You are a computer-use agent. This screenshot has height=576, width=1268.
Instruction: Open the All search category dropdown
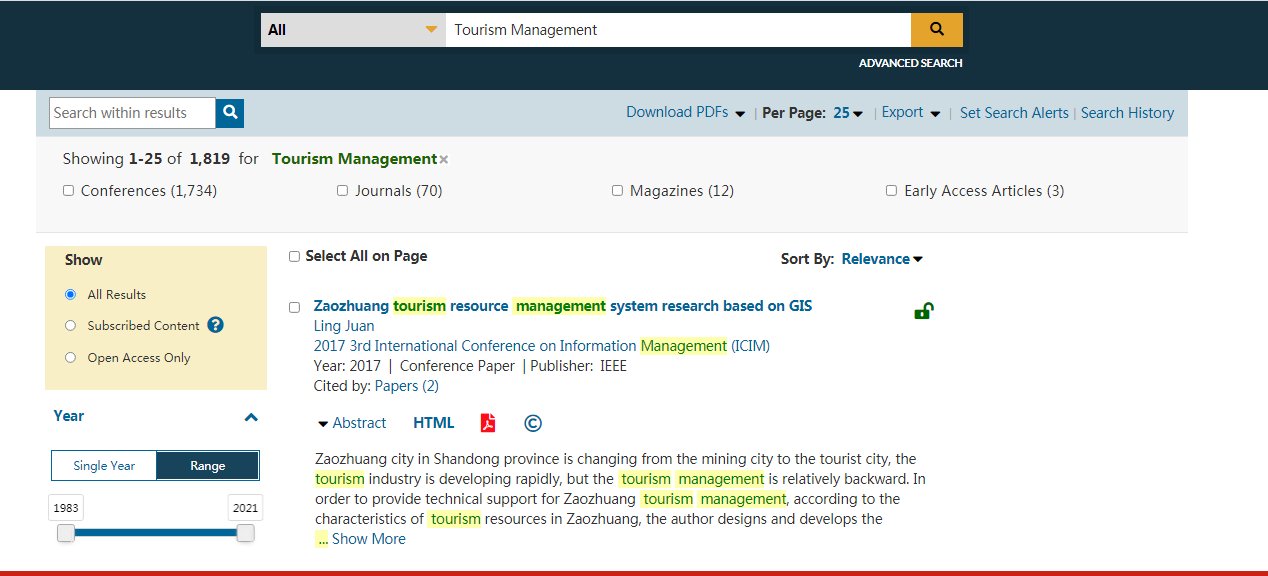(353, 30)
